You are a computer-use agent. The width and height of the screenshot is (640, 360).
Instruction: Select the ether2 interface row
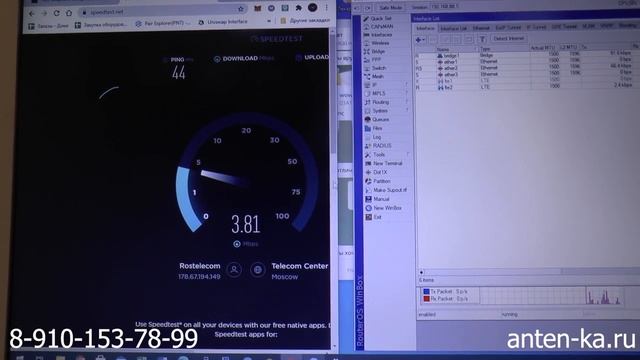[x=527, y=68]
